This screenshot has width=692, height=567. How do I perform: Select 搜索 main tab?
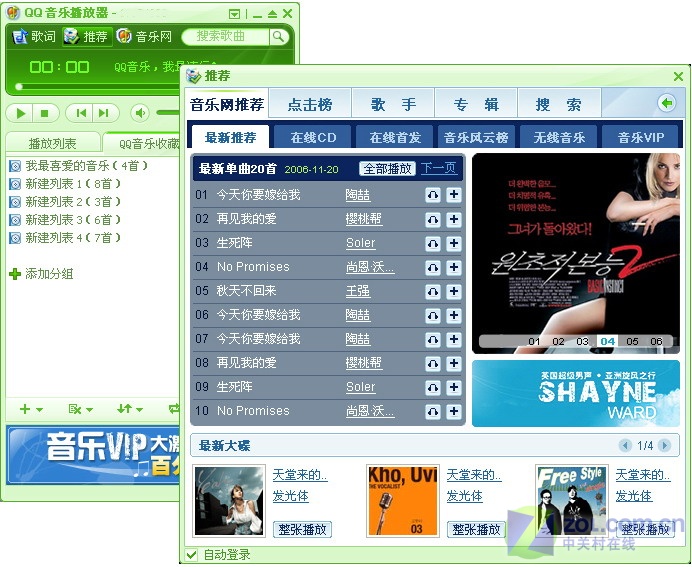559,105
